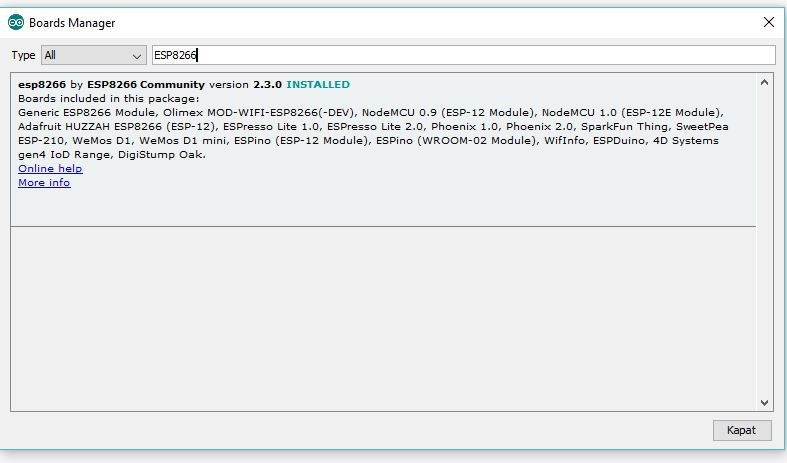Viewport: 787px width, 463px height.
Task: Click the Arduino logo in title bar
Action: (16, 22)
